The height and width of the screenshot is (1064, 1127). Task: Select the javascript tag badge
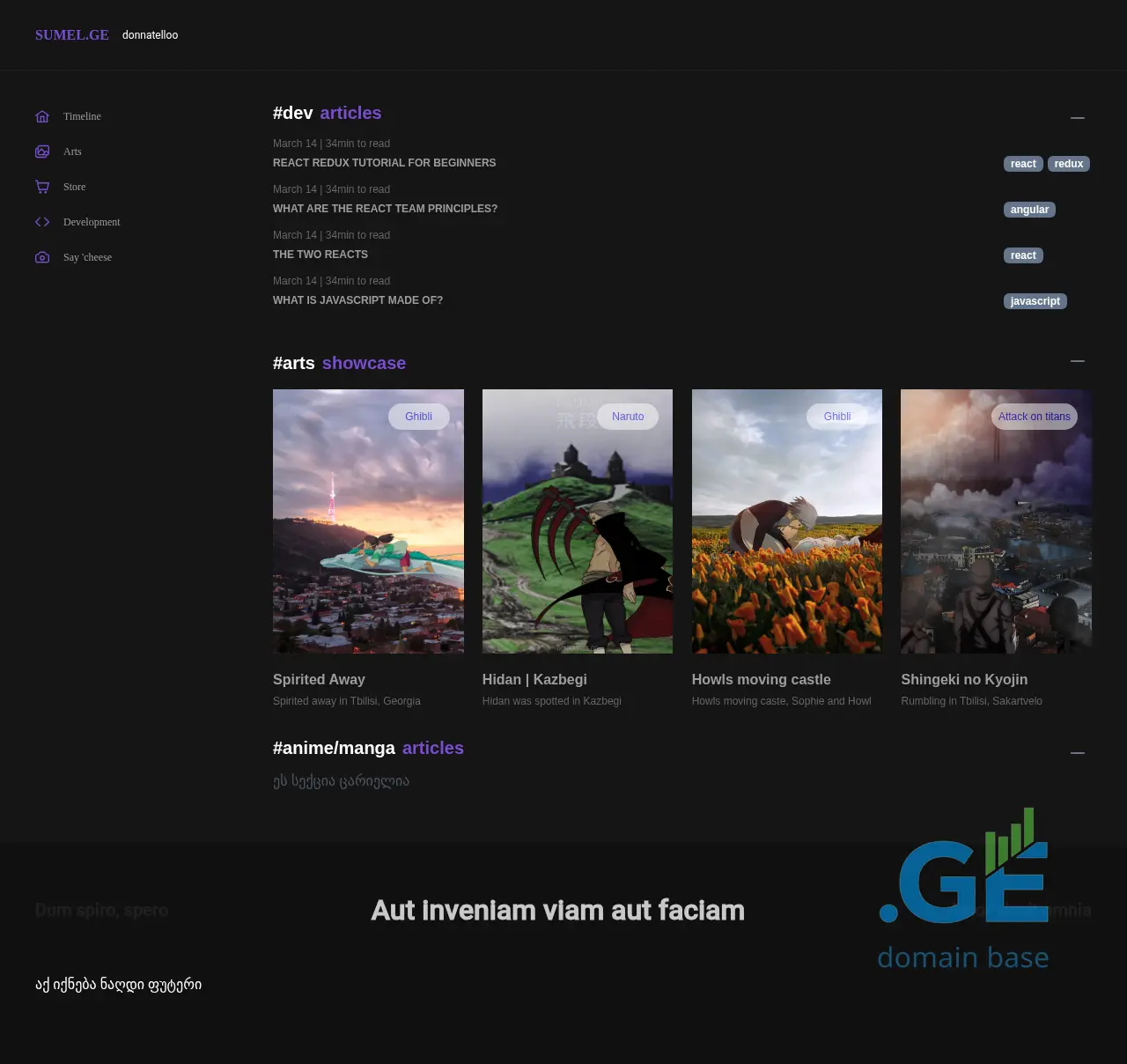pos(1035,301)
